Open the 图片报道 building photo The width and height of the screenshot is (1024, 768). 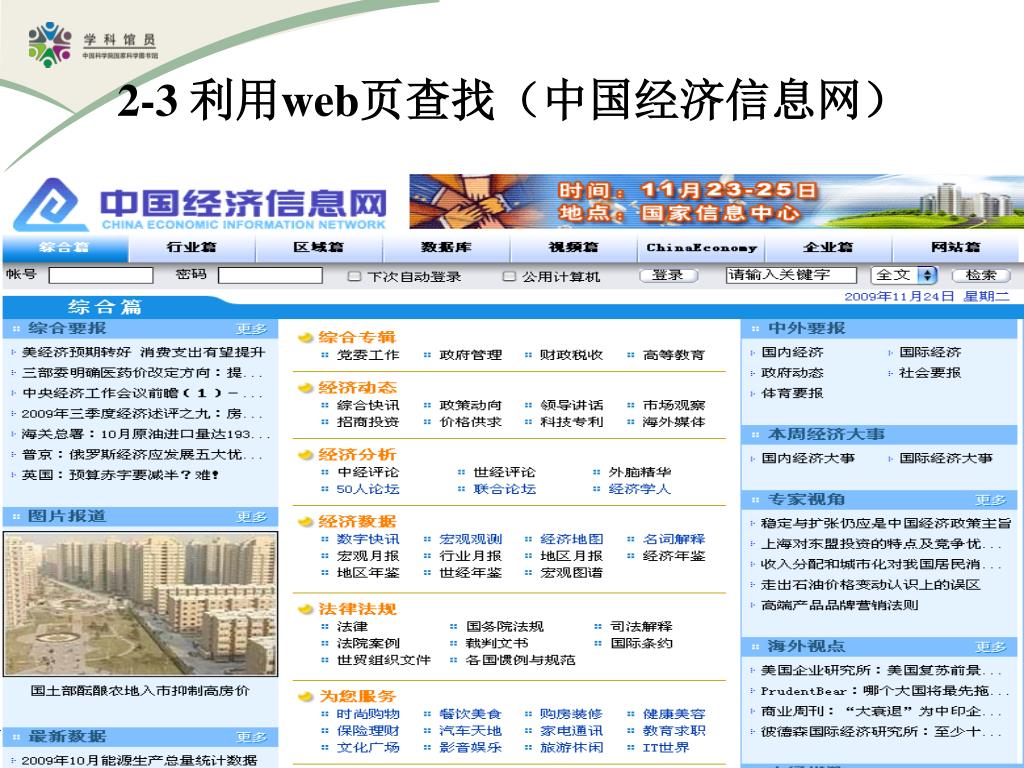[x=140, y=603]
